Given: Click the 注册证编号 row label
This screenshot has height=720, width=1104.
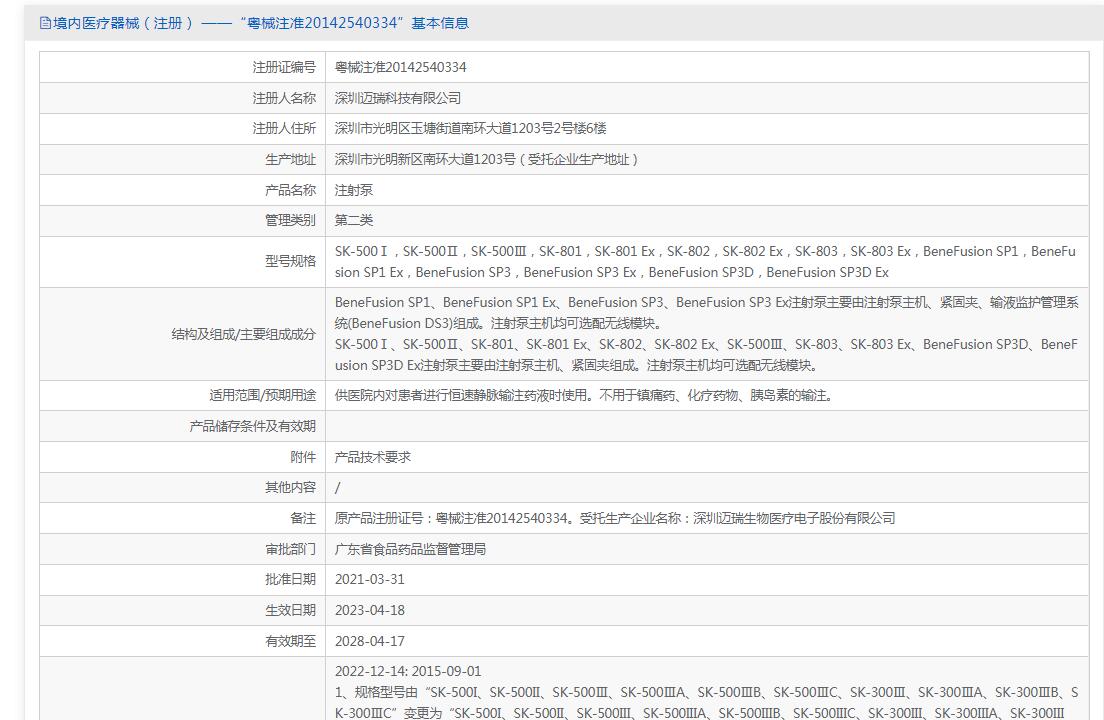Looking at the screenshot, I should point(284,68).
